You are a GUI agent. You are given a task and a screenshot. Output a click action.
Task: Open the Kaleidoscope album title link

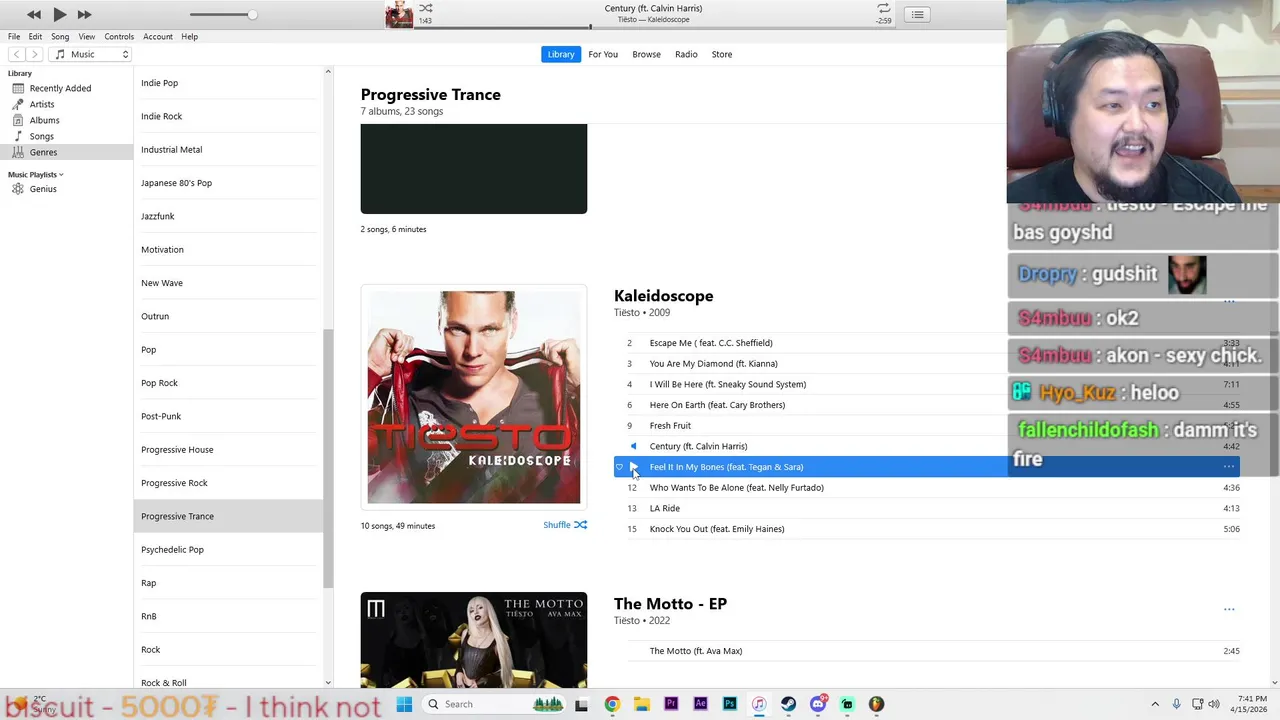pos(663,296)
